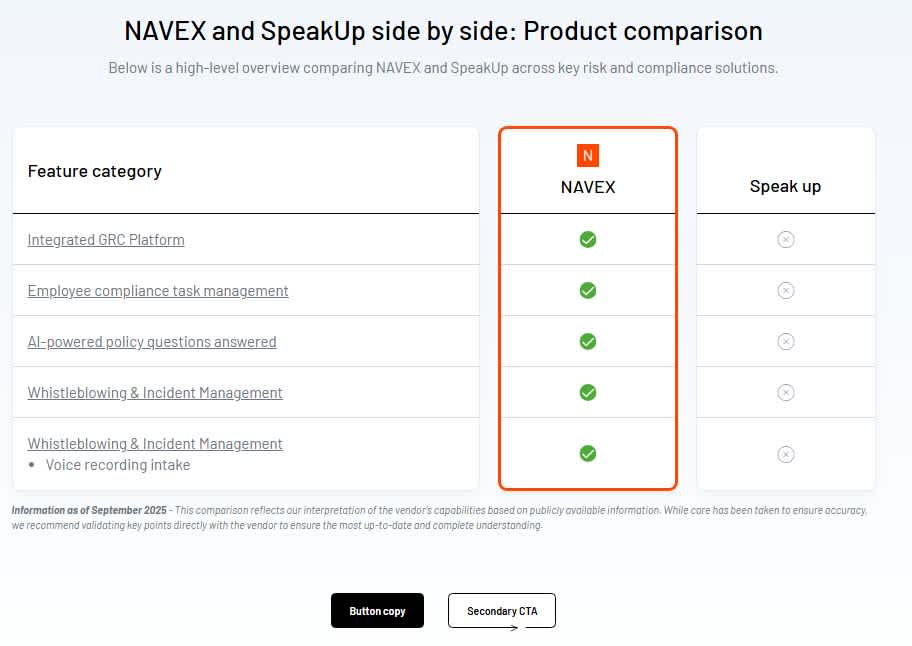Image resolution: width=912 pixels, height=646 pixels.
Task: Open the first Whistleblowing & Incident Management link
Action: coord(155,393)
